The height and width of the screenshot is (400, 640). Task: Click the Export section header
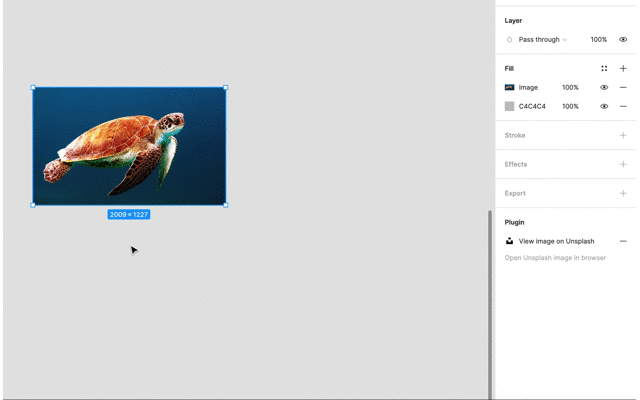515,193
